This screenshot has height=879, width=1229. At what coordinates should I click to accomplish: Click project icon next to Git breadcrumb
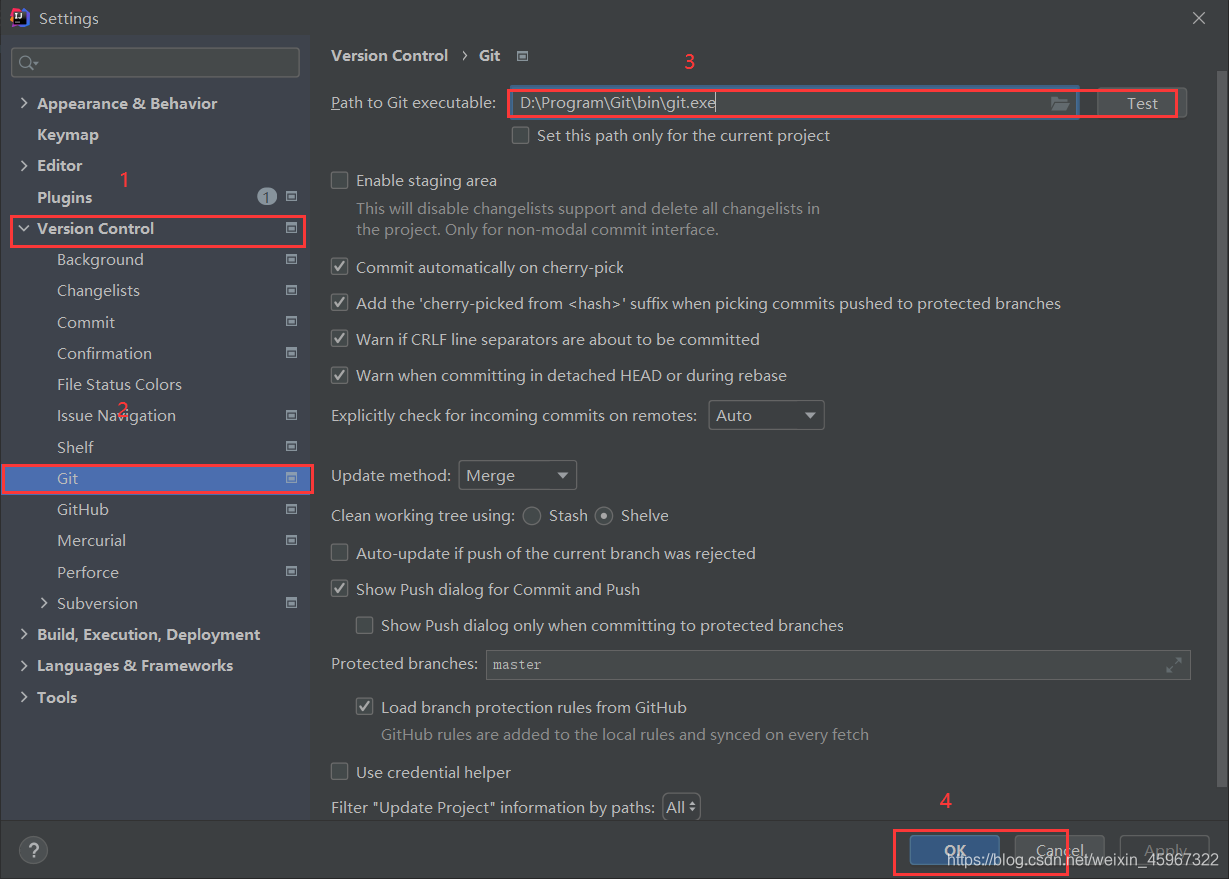[522, 56]
